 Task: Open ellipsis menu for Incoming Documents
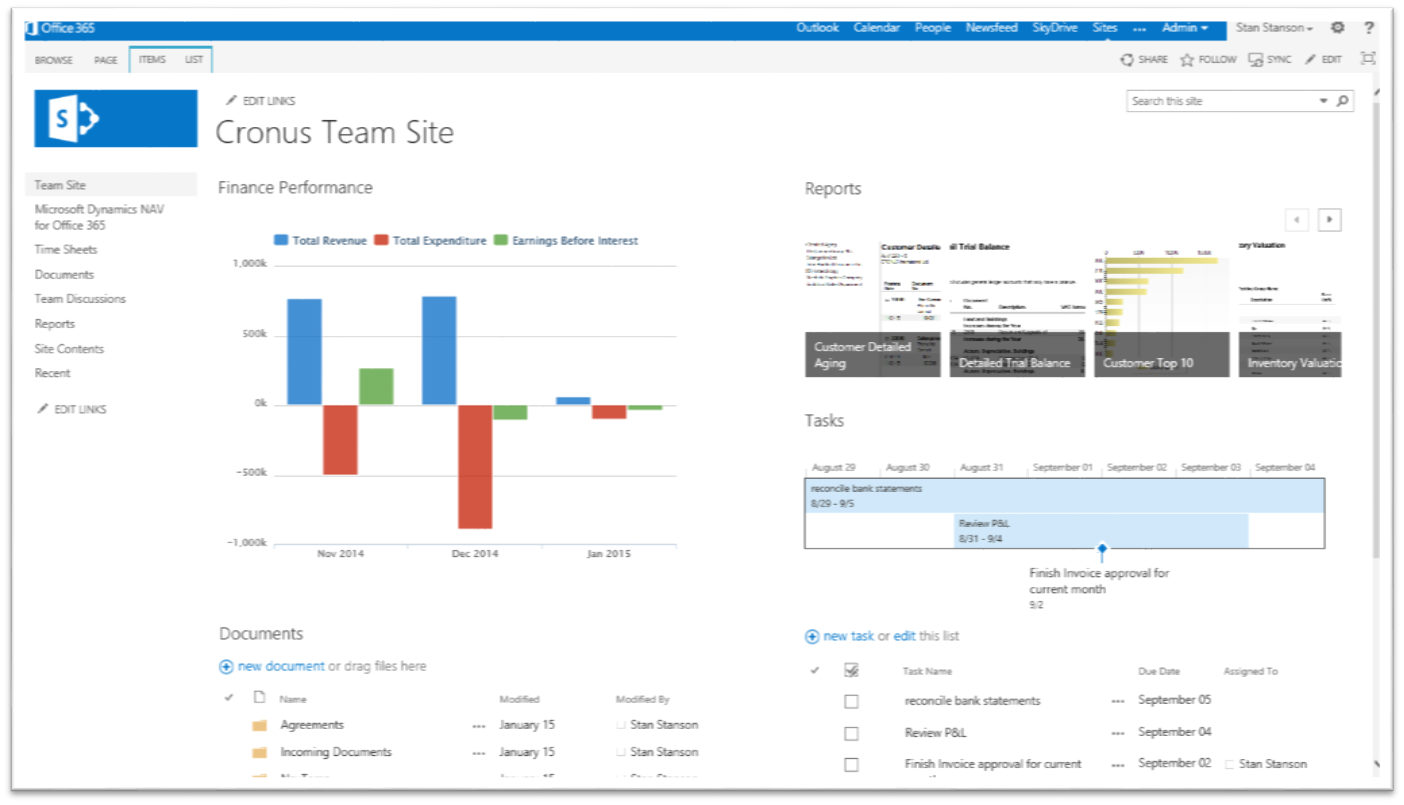(x=479, y=753)
